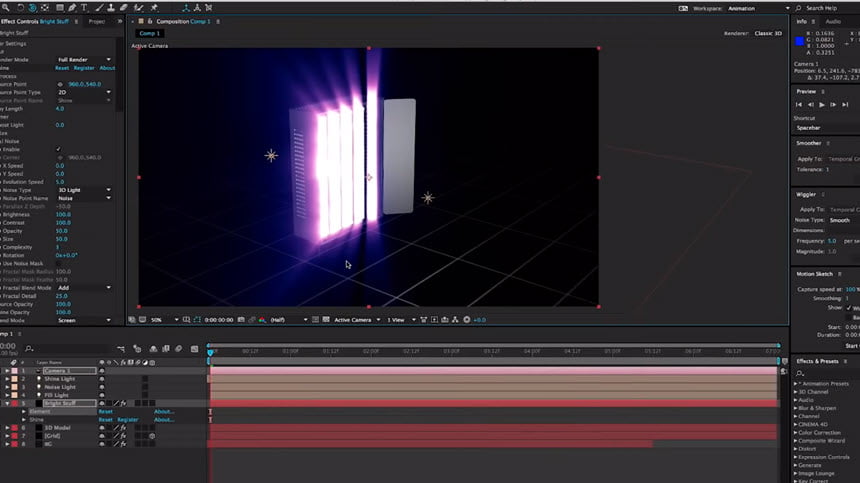Image resolution: width=860 pixels, height=483 pixels.
Task: Select the Eraser tool
Action: point(123,8)
